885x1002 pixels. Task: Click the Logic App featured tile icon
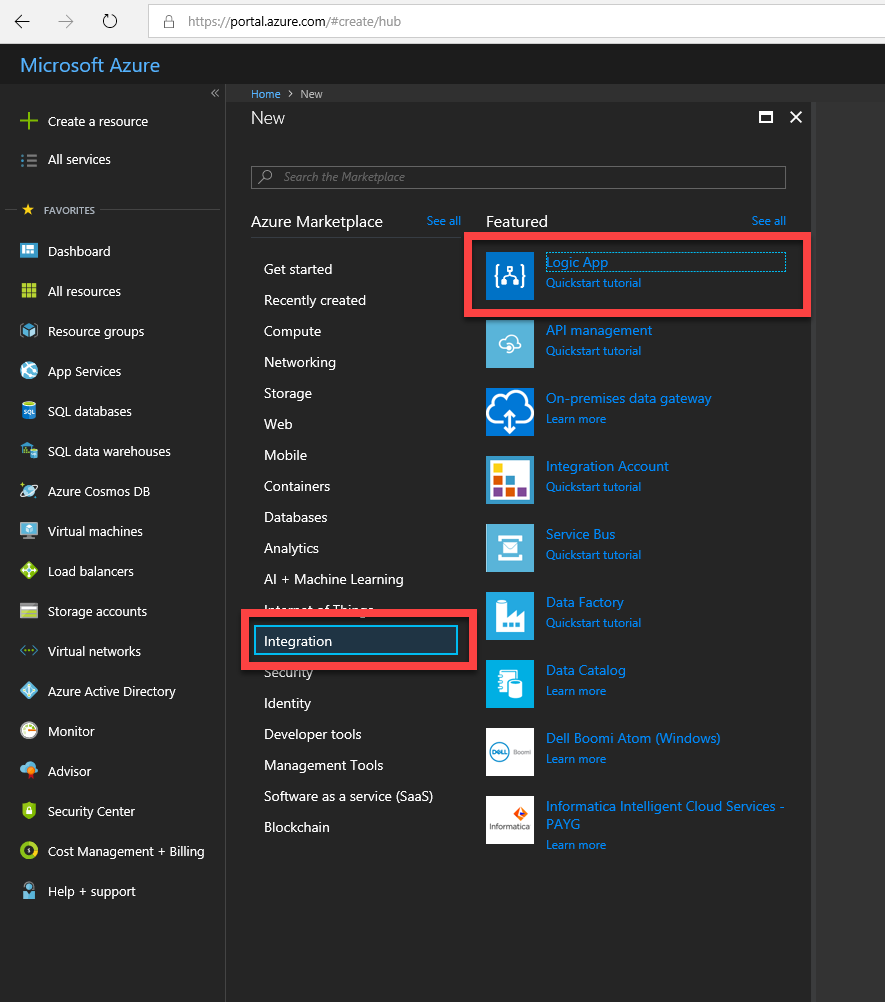pos(509,276)
